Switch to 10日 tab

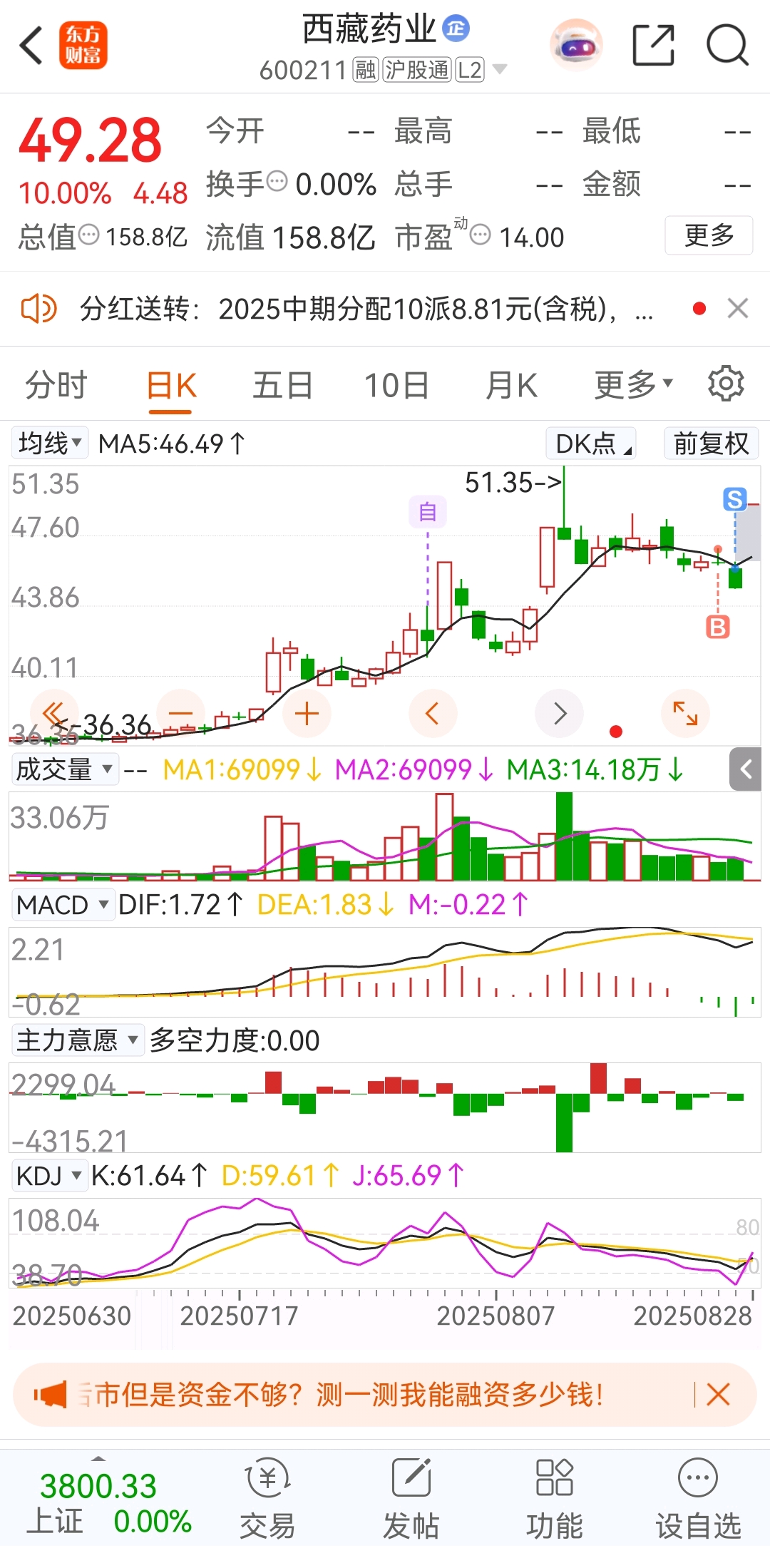pos(396,384)
